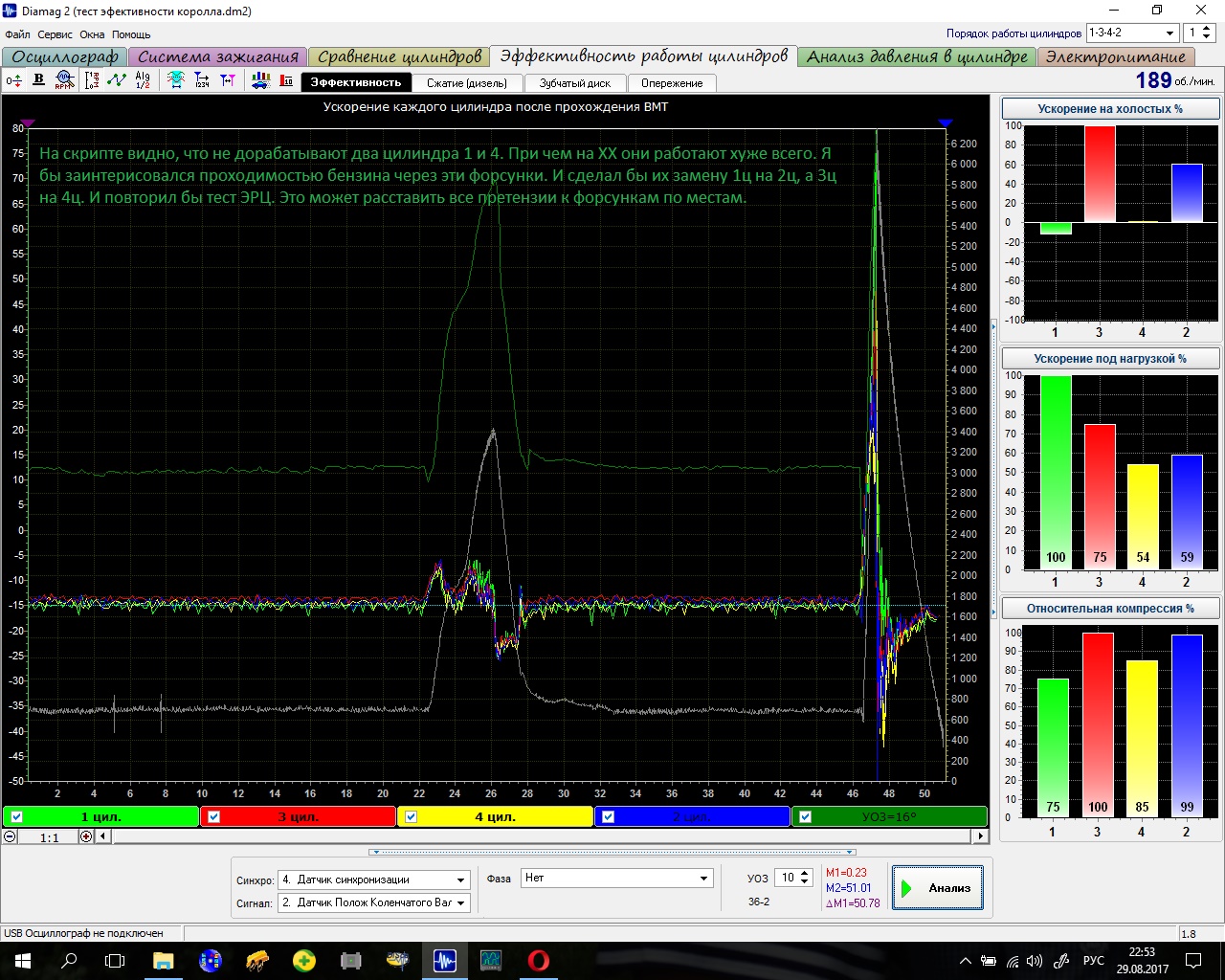The image size is (1225, 980).
Task: Switch to the Электропитание tab
Action: tap(1115, 57)
